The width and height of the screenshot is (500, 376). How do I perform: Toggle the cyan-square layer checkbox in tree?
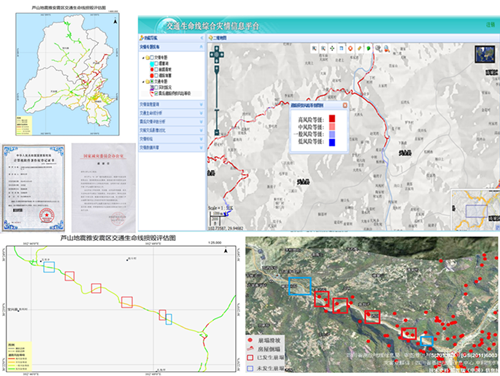tap(156, 64)
